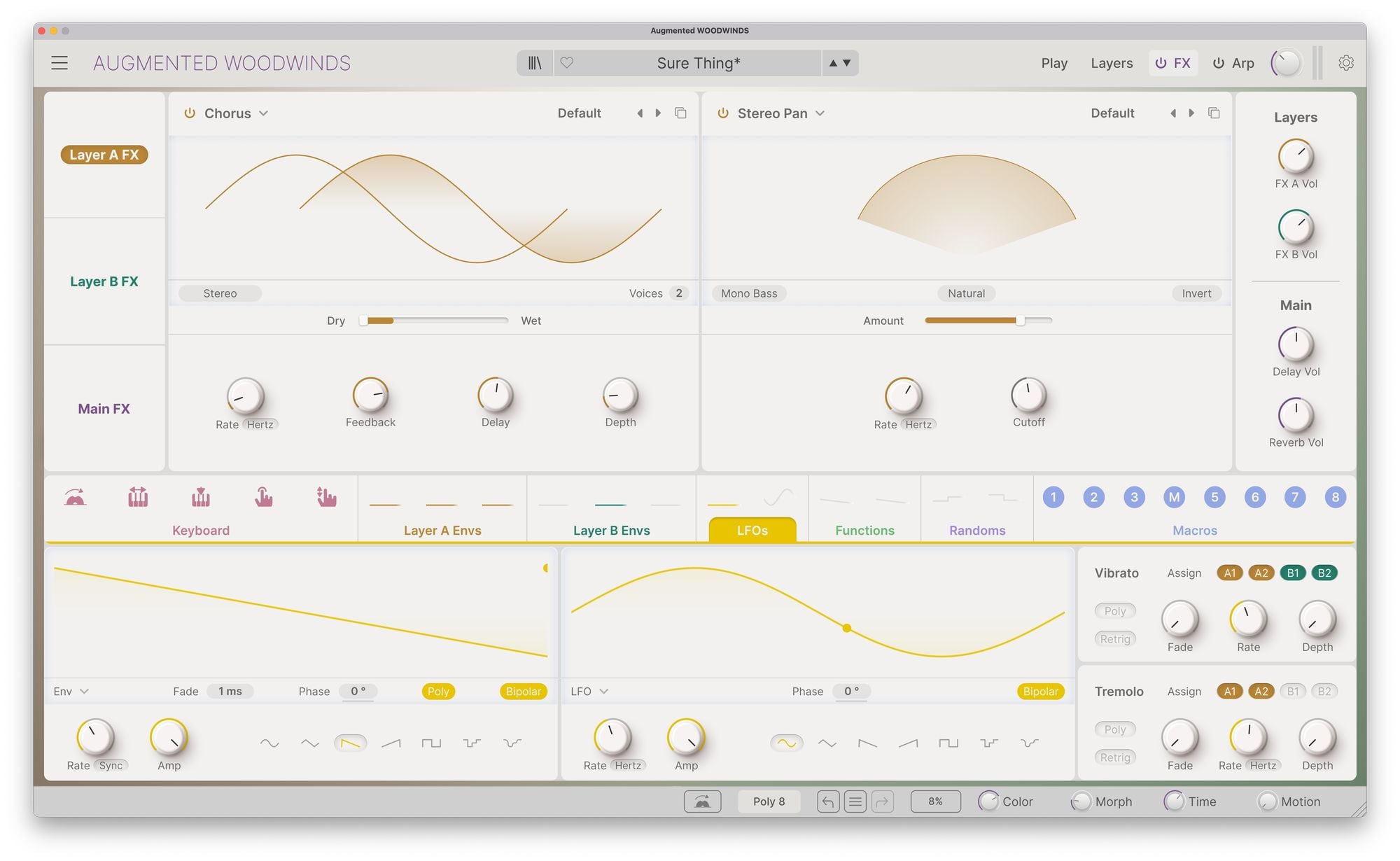1400x861 pixels.
Task: Open the Stereo Pan effect type dropdown
Action: click(820, 113)
